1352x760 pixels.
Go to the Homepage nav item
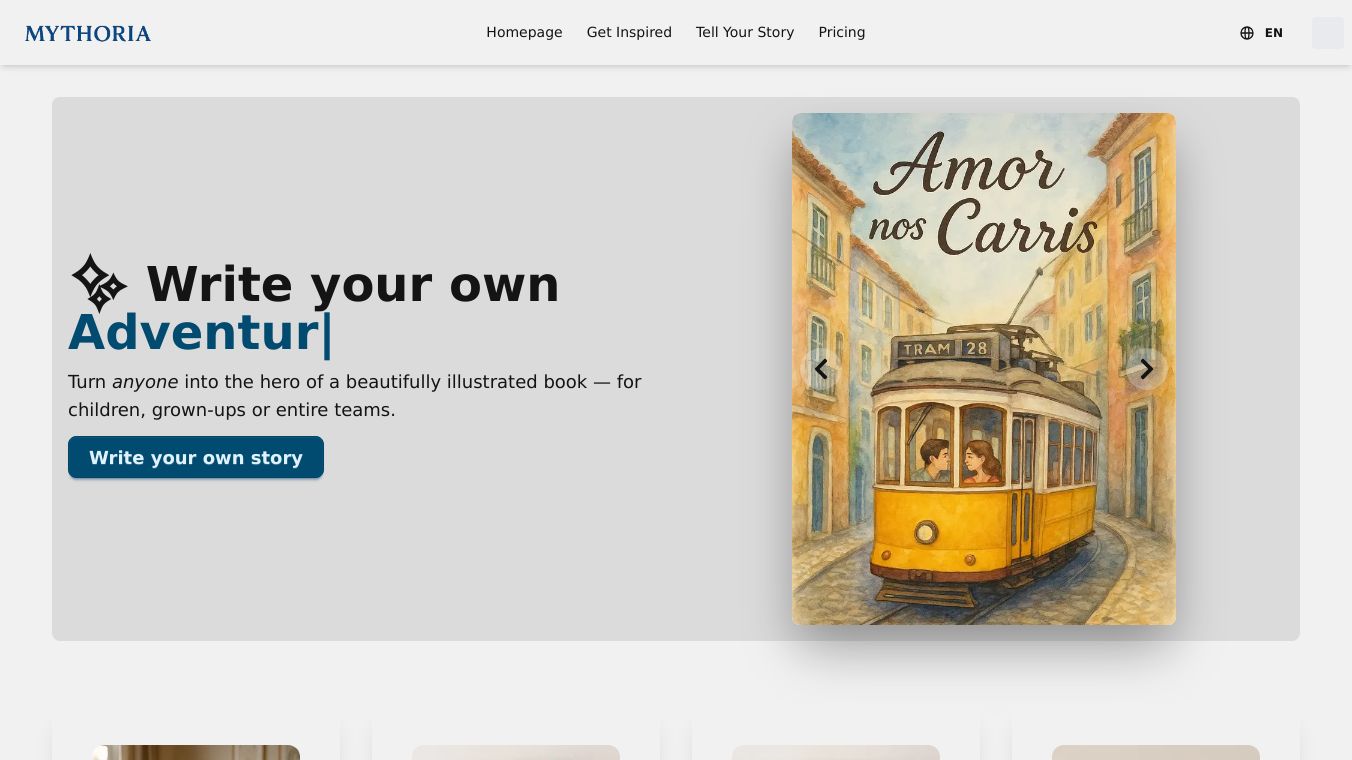[x=524, y=32]
